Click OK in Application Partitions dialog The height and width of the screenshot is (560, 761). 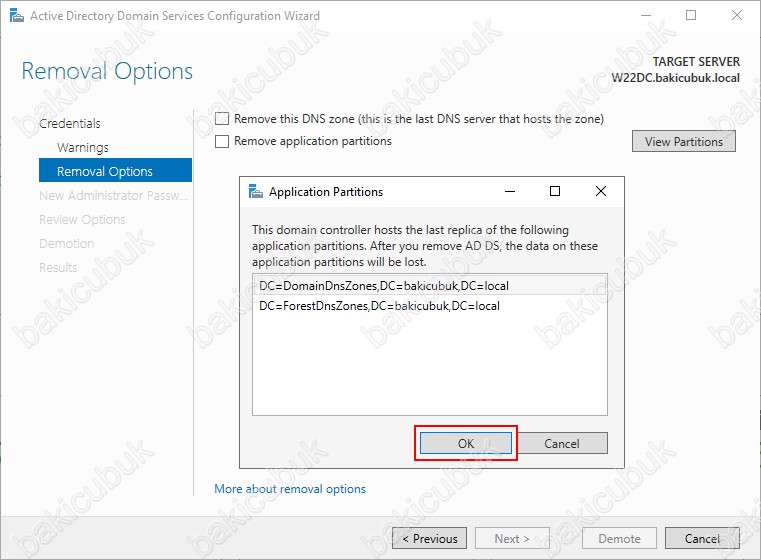[465, 443]
